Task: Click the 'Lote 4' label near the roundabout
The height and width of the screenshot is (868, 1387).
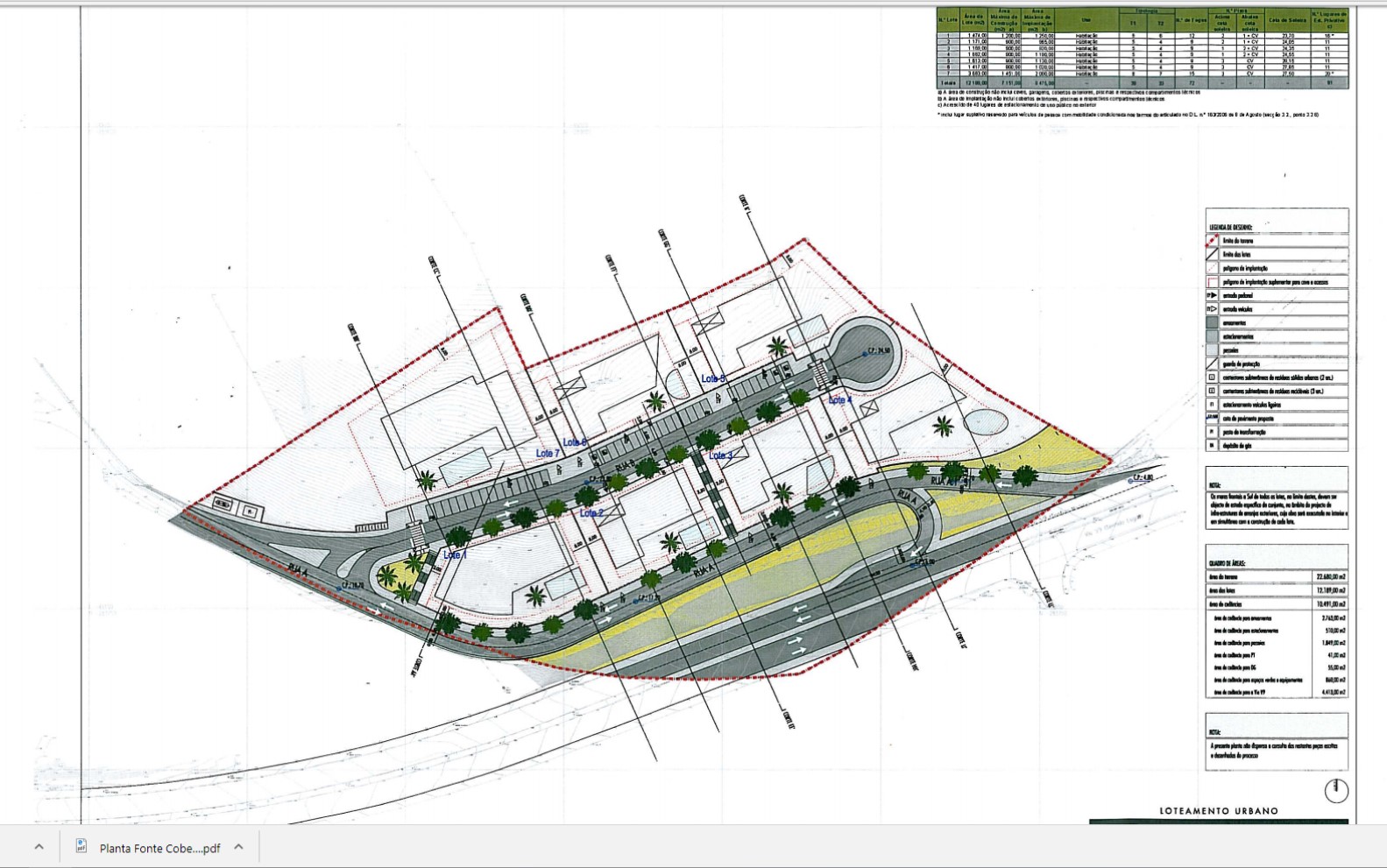Action: [839, 400]
